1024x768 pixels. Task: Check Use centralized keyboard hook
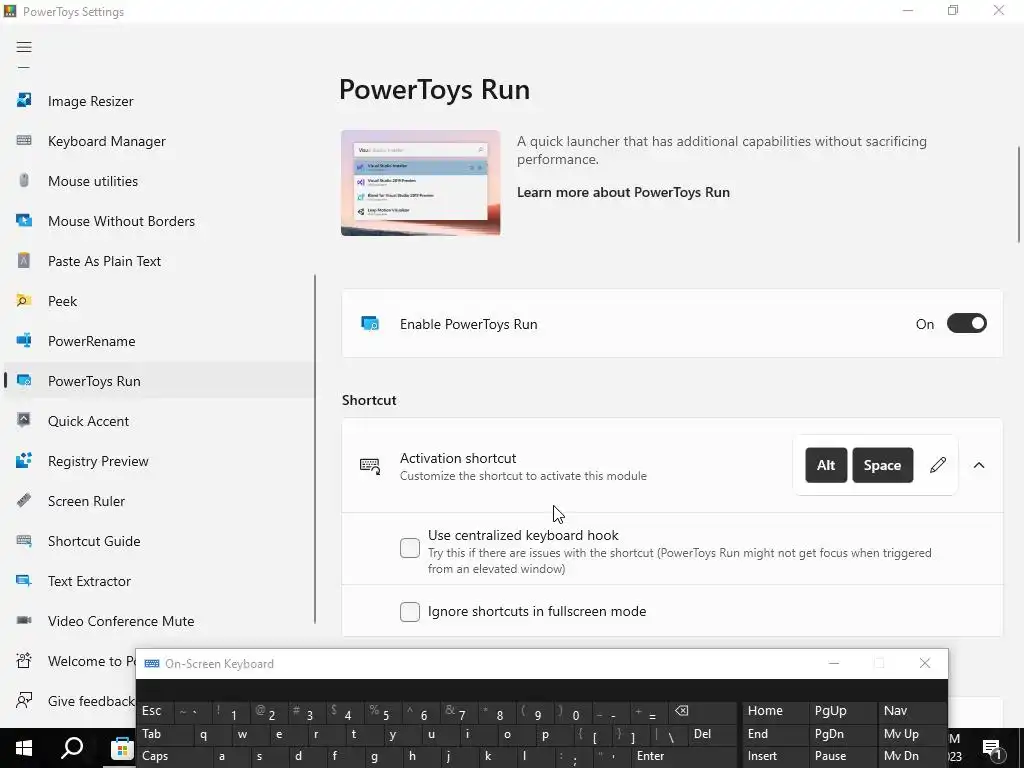pyautogui.click(x=410, y=548)
